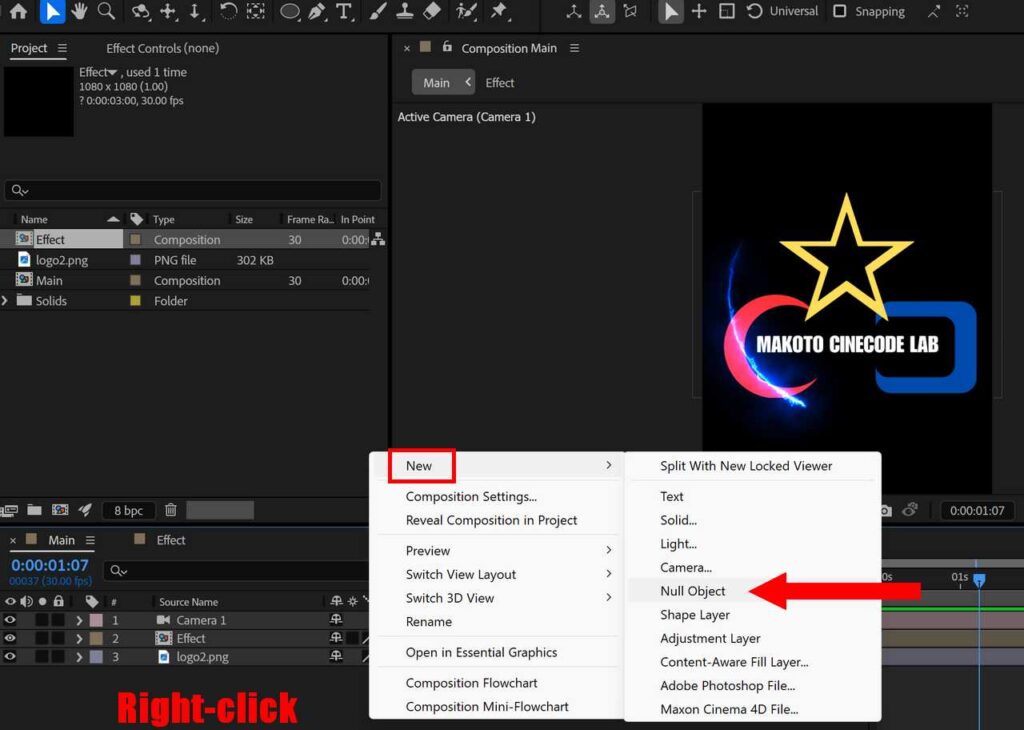Select the Brush tool
1024x730 pixels.
(377, 11)
